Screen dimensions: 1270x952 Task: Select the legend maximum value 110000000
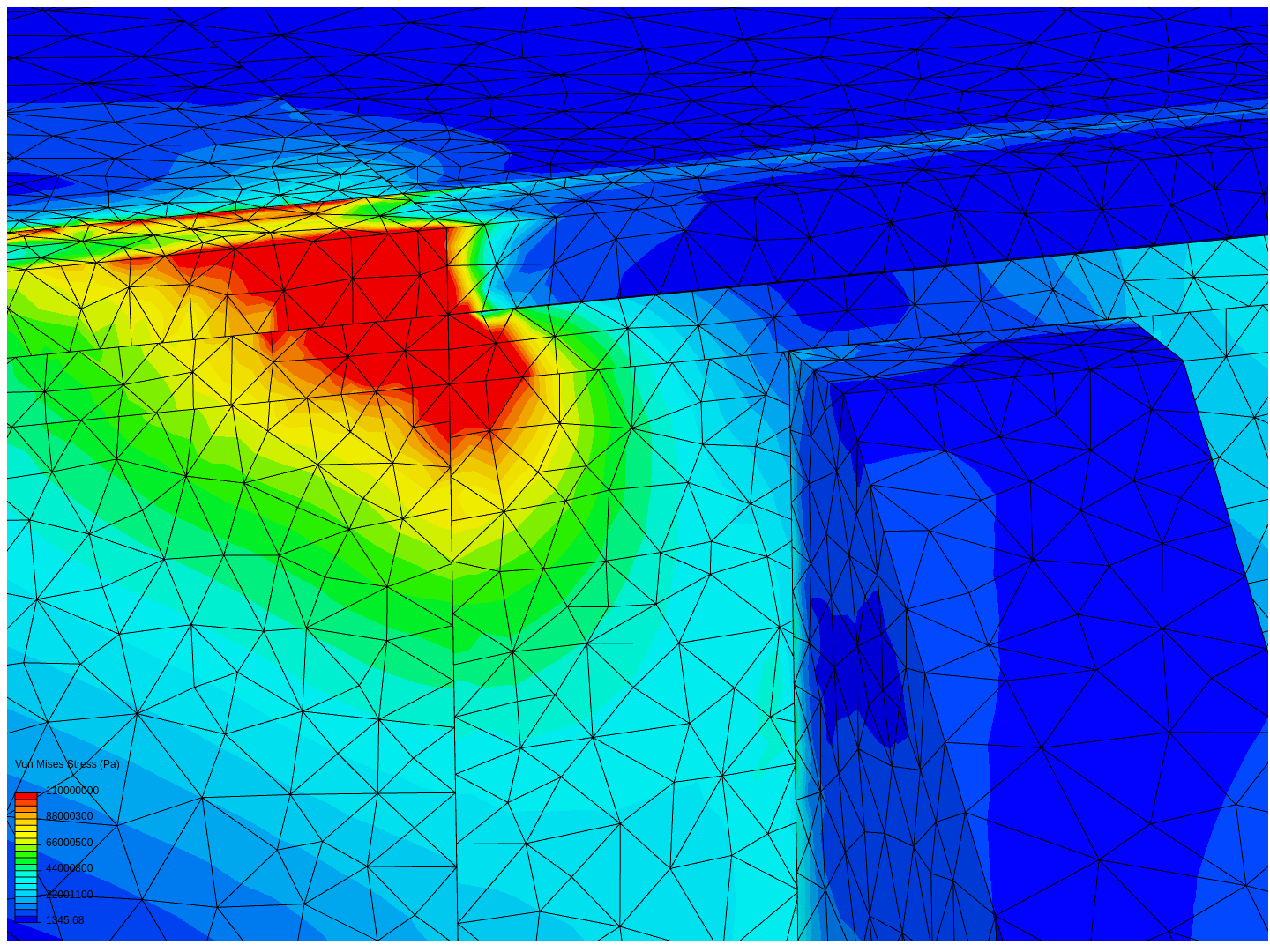click(x=72, y=791)
